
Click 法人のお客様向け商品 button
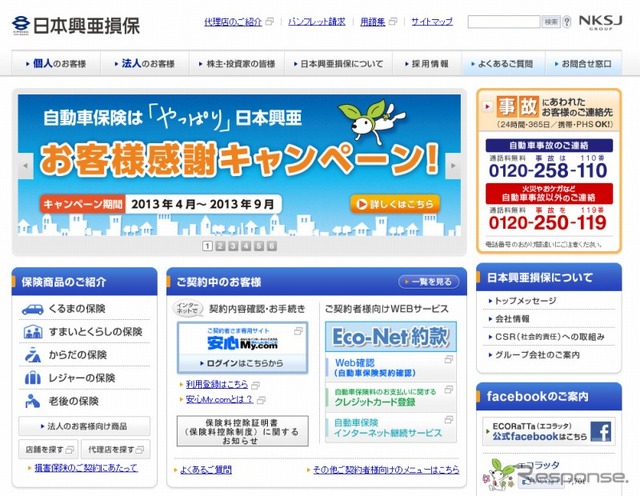tap(84, 426)
